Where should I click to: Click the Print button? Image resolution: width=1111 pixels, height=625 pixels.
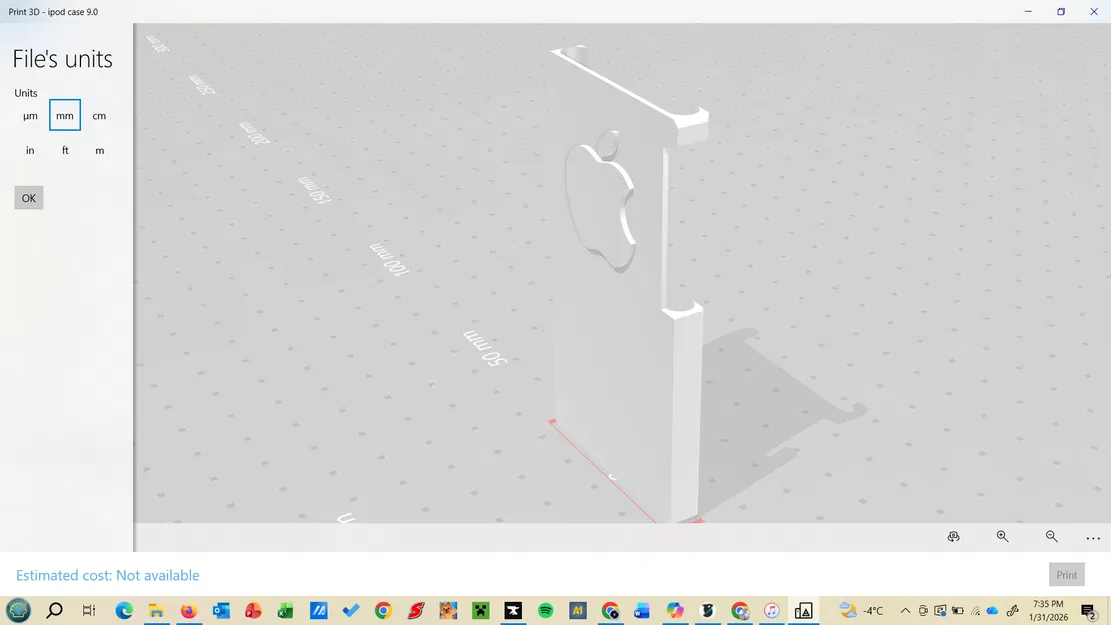[x=1066, y=575]
